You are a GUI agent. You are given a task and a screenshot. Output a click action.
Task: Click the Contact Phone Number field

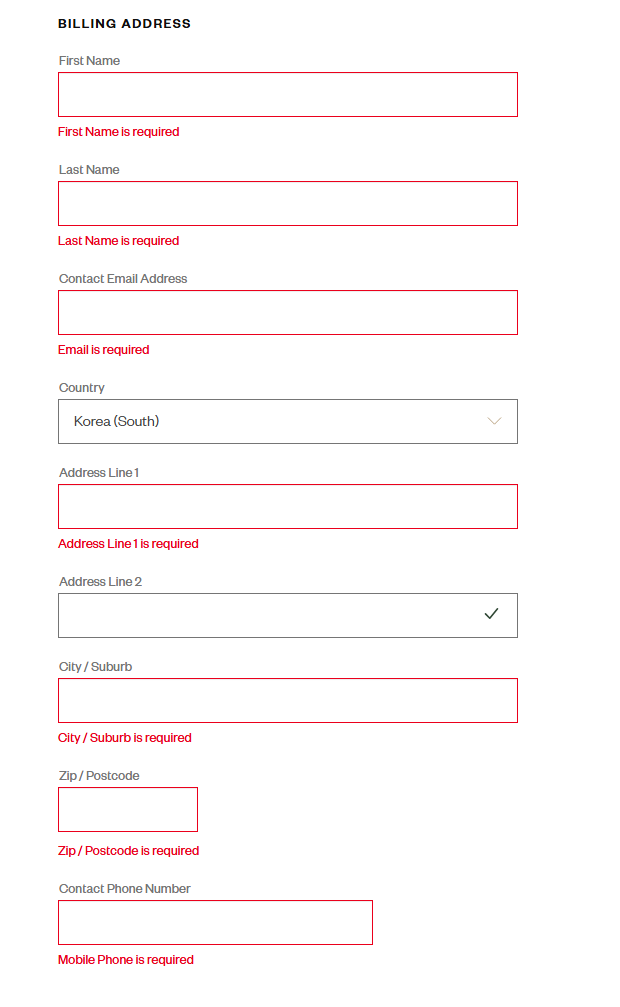215,923
